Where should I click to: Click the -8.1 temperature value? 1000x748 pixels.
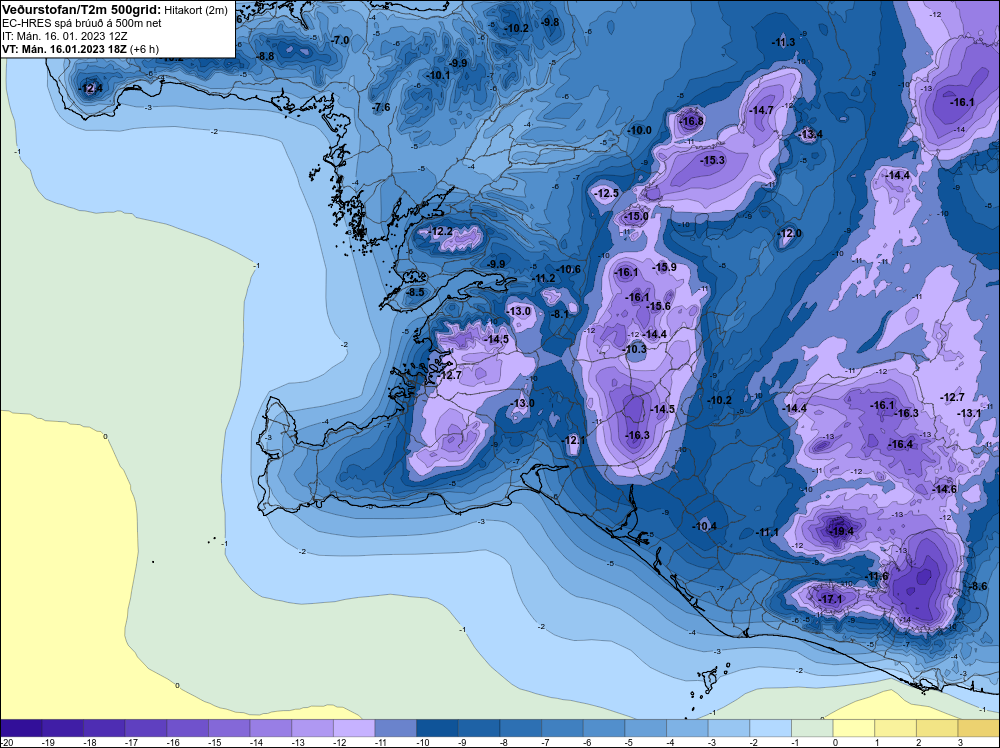tap(559, 314)
